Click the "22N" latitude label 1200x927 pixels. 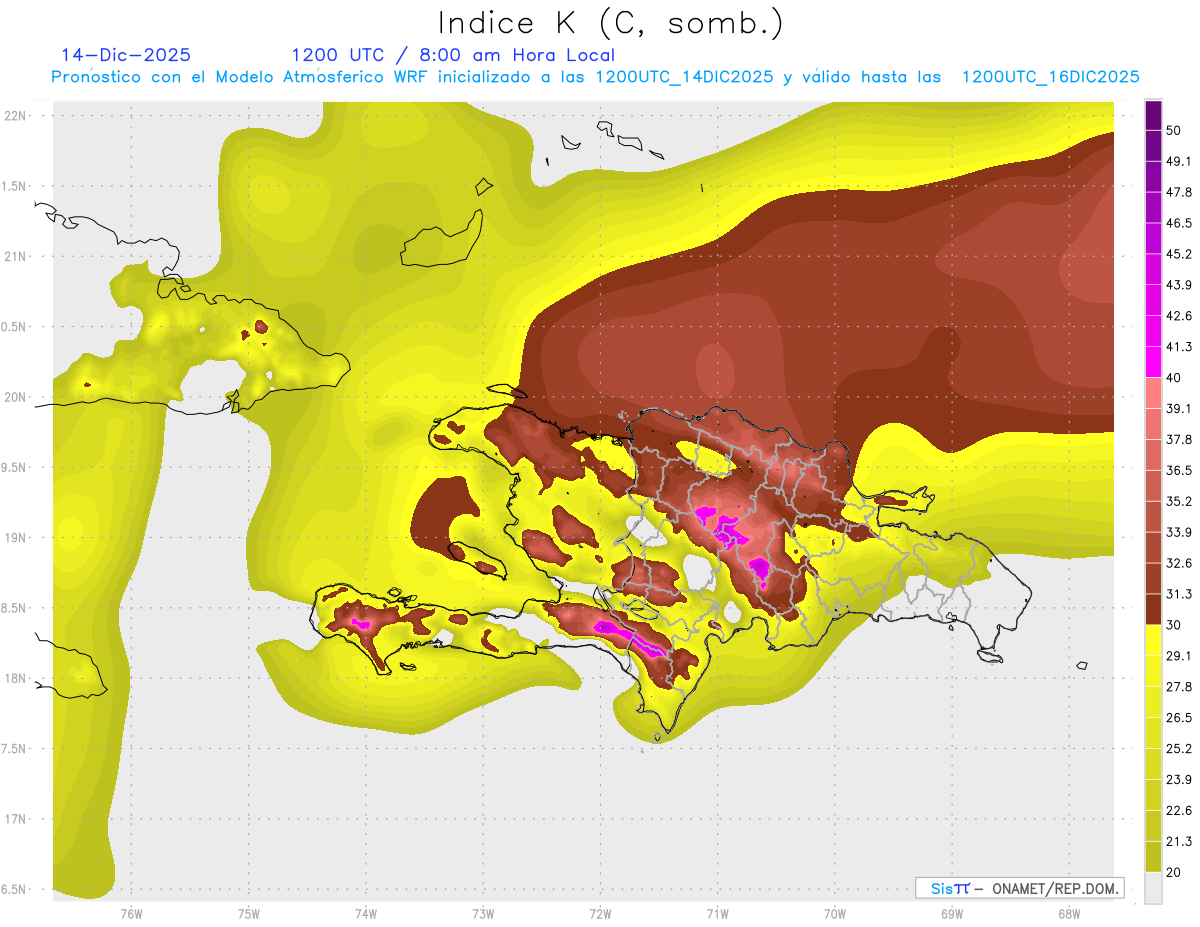15,115
